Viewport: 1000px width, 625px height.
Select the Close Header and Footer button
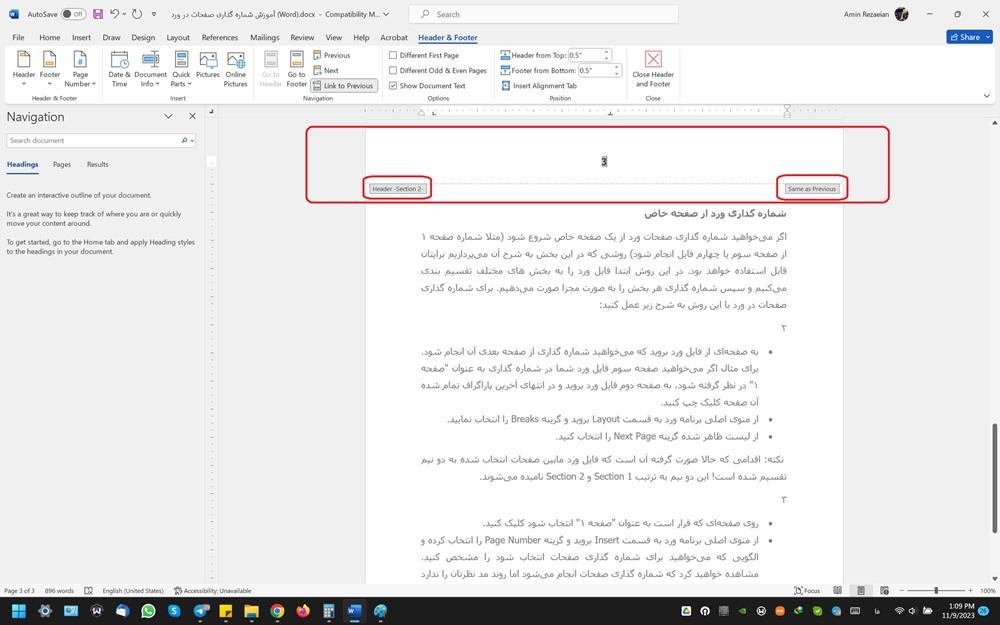pyautogui.click(x=653, y=68)
